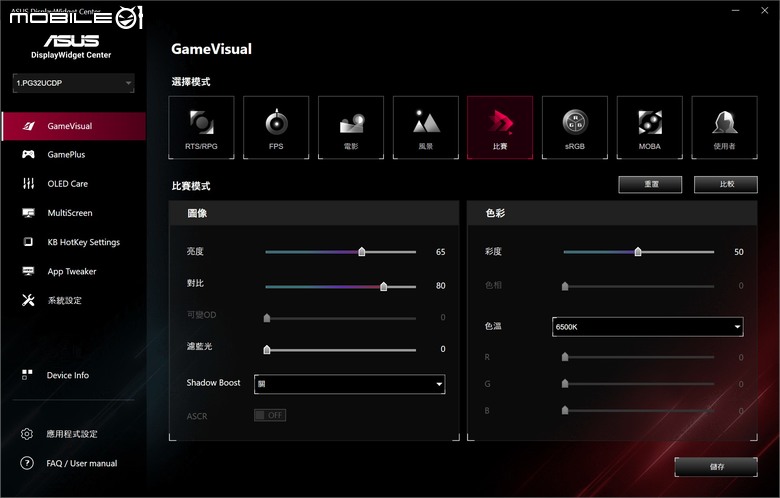780x498 pixels.
Task: Select the 比賽 (Racing) mode icon
Action: coord(500,128)
